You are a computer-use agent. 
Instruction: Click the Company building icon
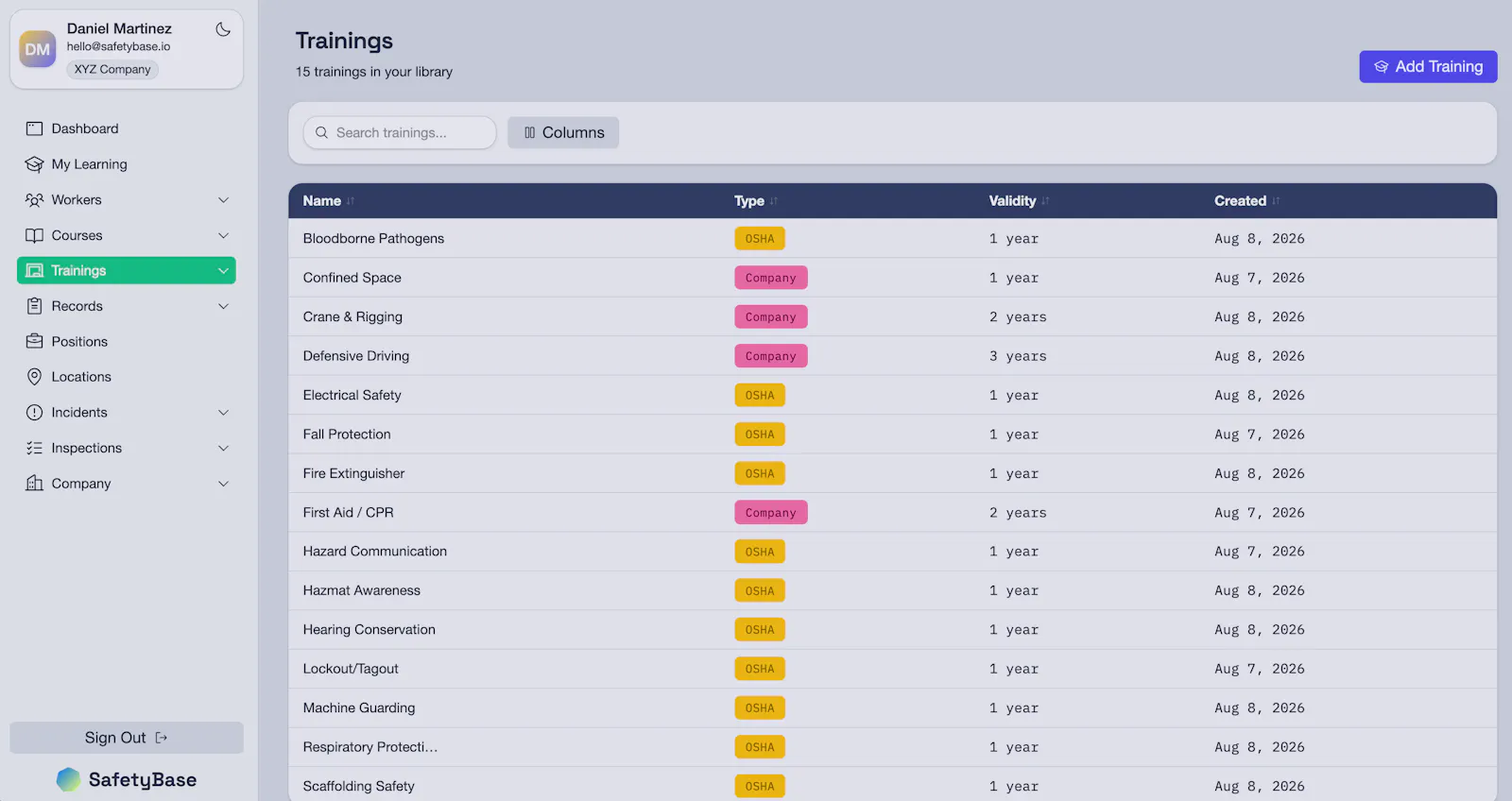point(35,483)
